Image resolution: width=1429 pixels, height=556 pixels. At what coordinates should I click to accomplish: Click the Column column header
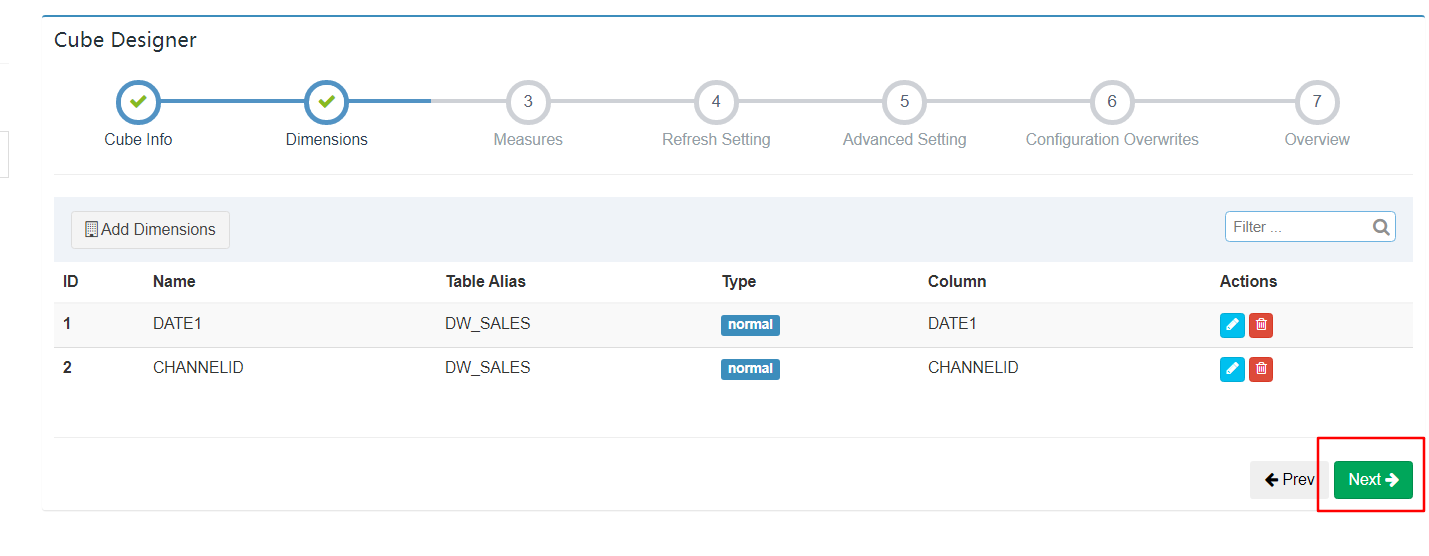click(x=957, y=282)
